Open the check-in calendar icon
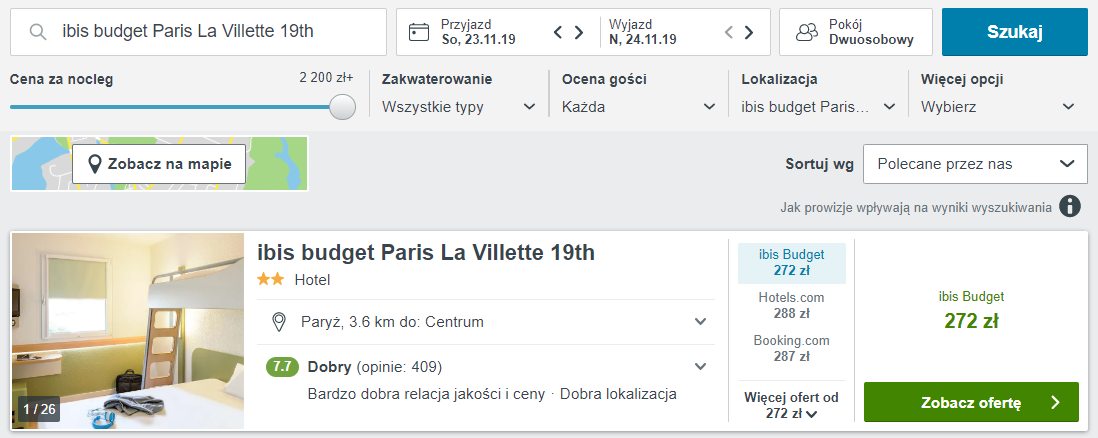 point(420,32)
